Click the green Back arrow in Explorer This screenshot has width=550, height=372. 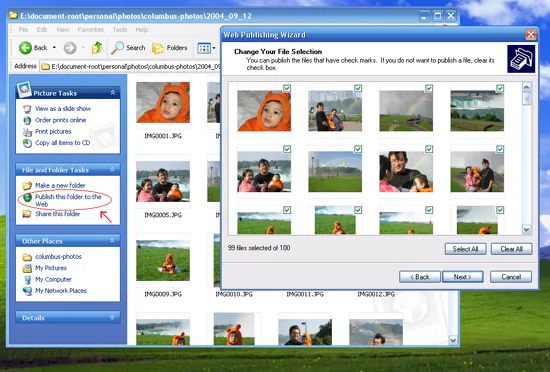pyautogui.click(x=25, y=48)
